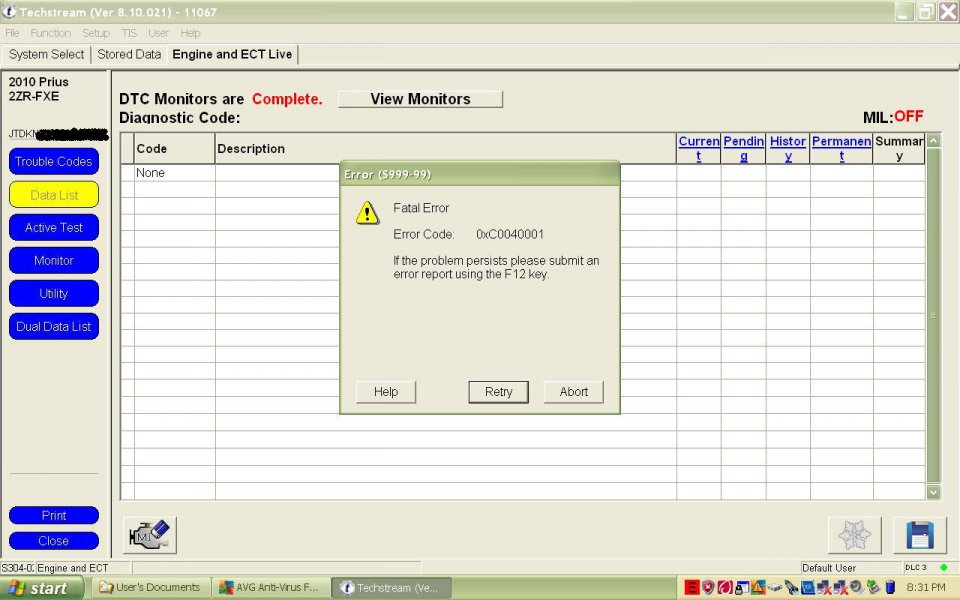
Task: Click the AVG colored tray icon
Action: point(758,588)
